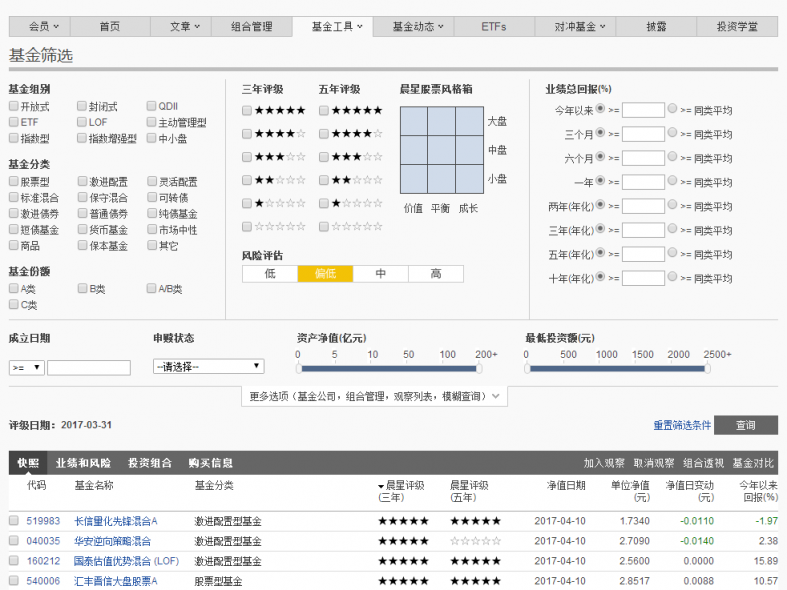Check the QDII checkbox
Screen dimensions: 787x590
[151, 106]
